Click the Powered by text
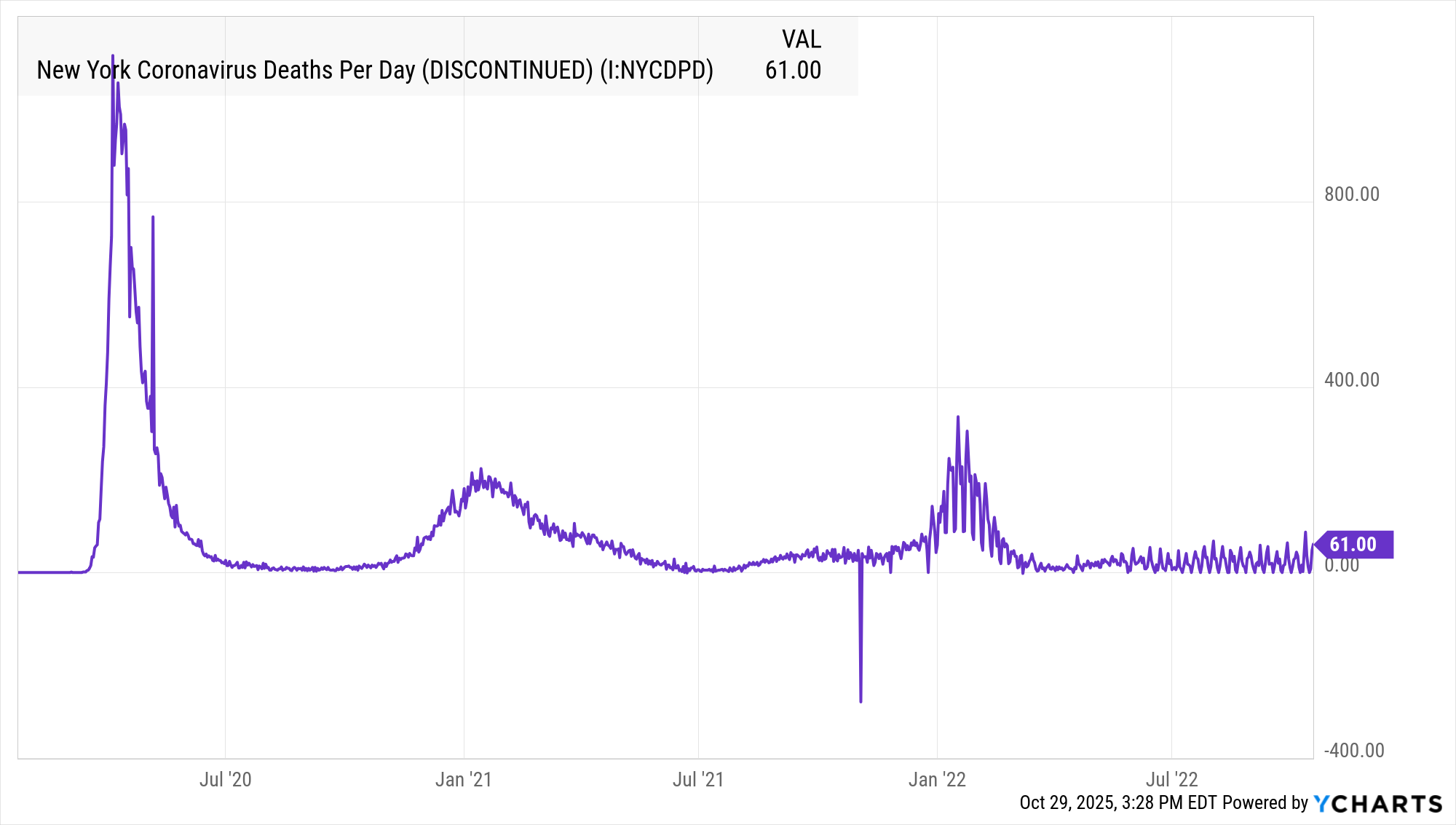Screen dimensions: 1456x825 (x=1265, y=803)
